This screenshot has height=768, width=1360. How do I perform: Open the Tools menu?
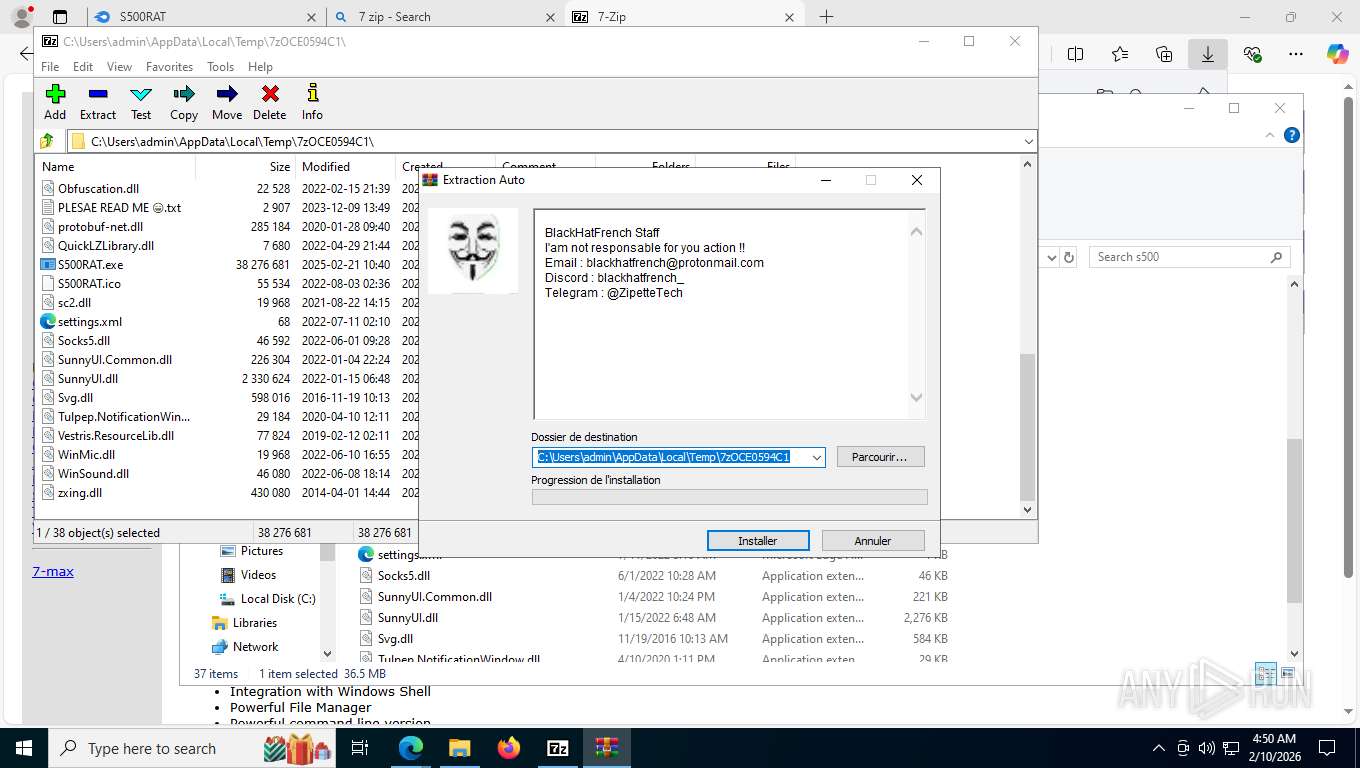pos(220,67)
